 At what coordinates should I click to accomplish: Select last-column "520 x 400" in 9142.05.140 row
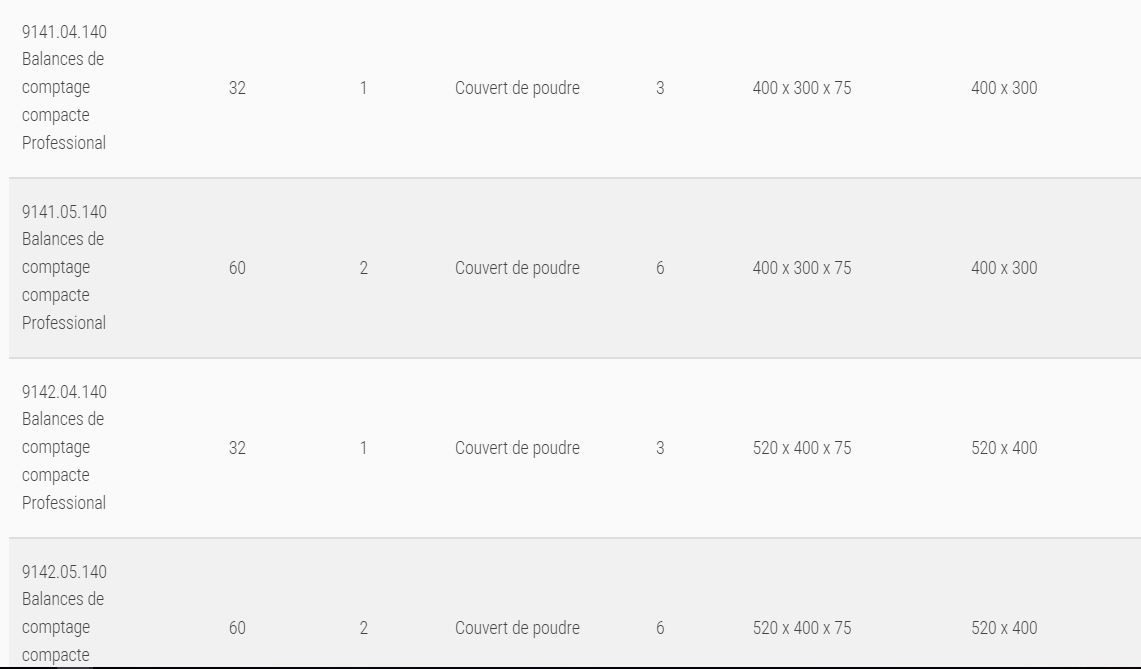(x=1004, y=628)
